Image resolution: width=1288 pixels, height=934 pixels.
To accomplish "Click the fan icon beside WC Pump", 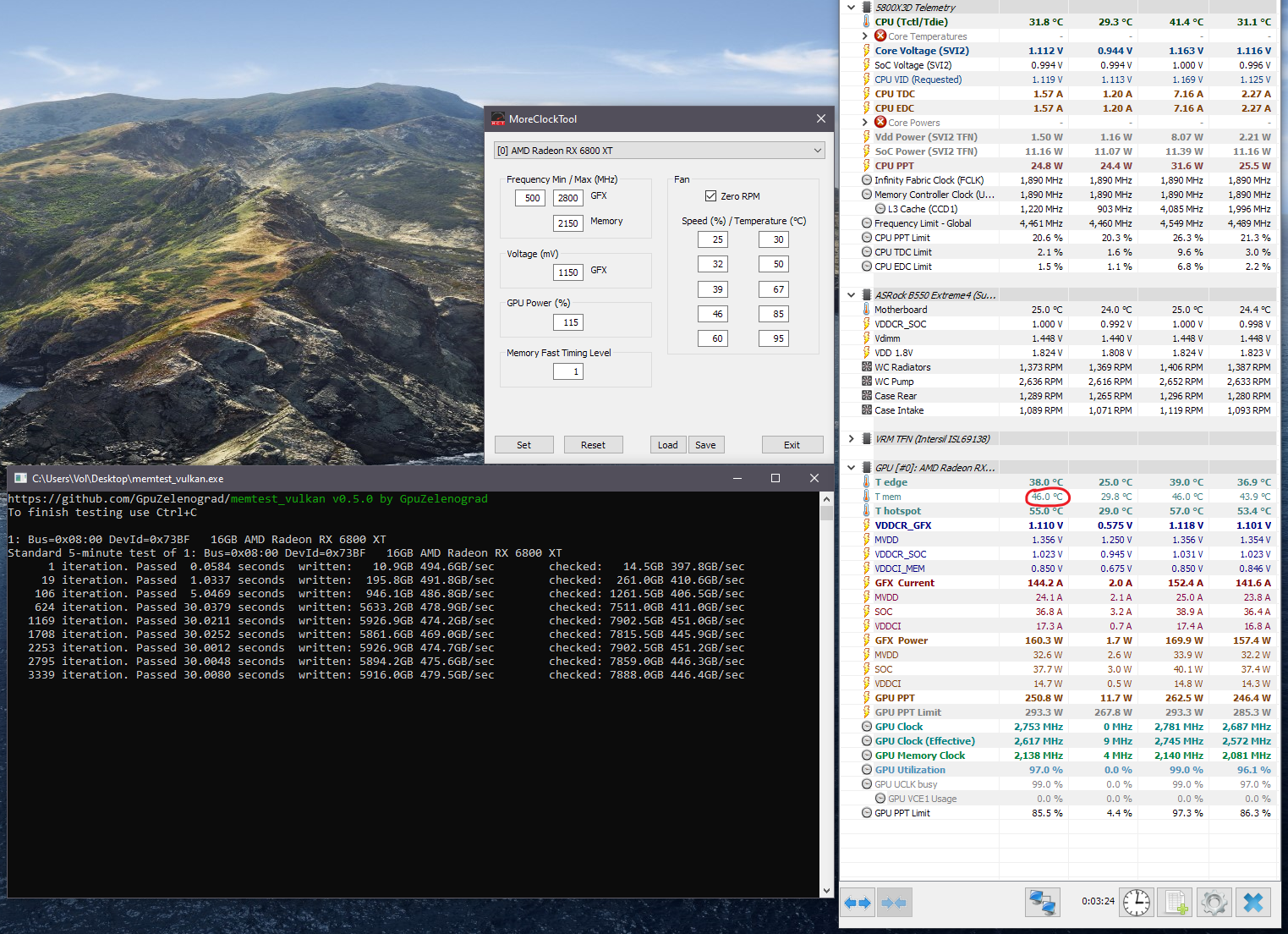I will click(867, 382).
